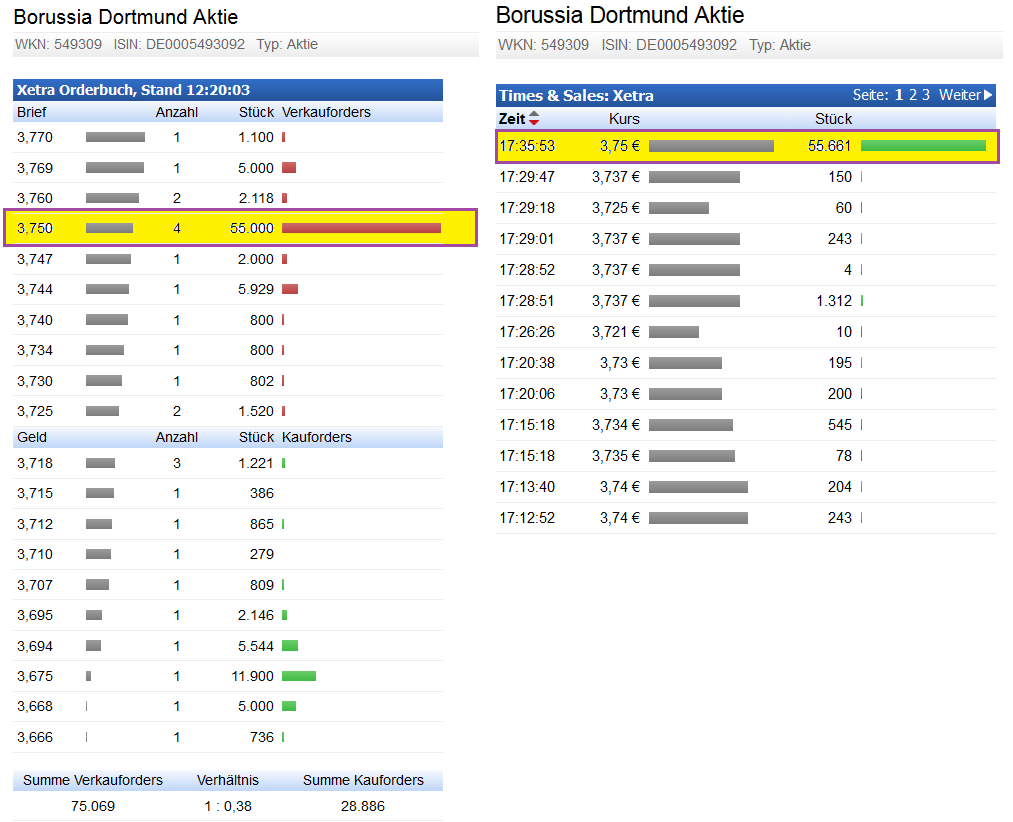Click the 'Verhältnis' label
This screenshot has width=1013, height=822.
coord(228,780)
